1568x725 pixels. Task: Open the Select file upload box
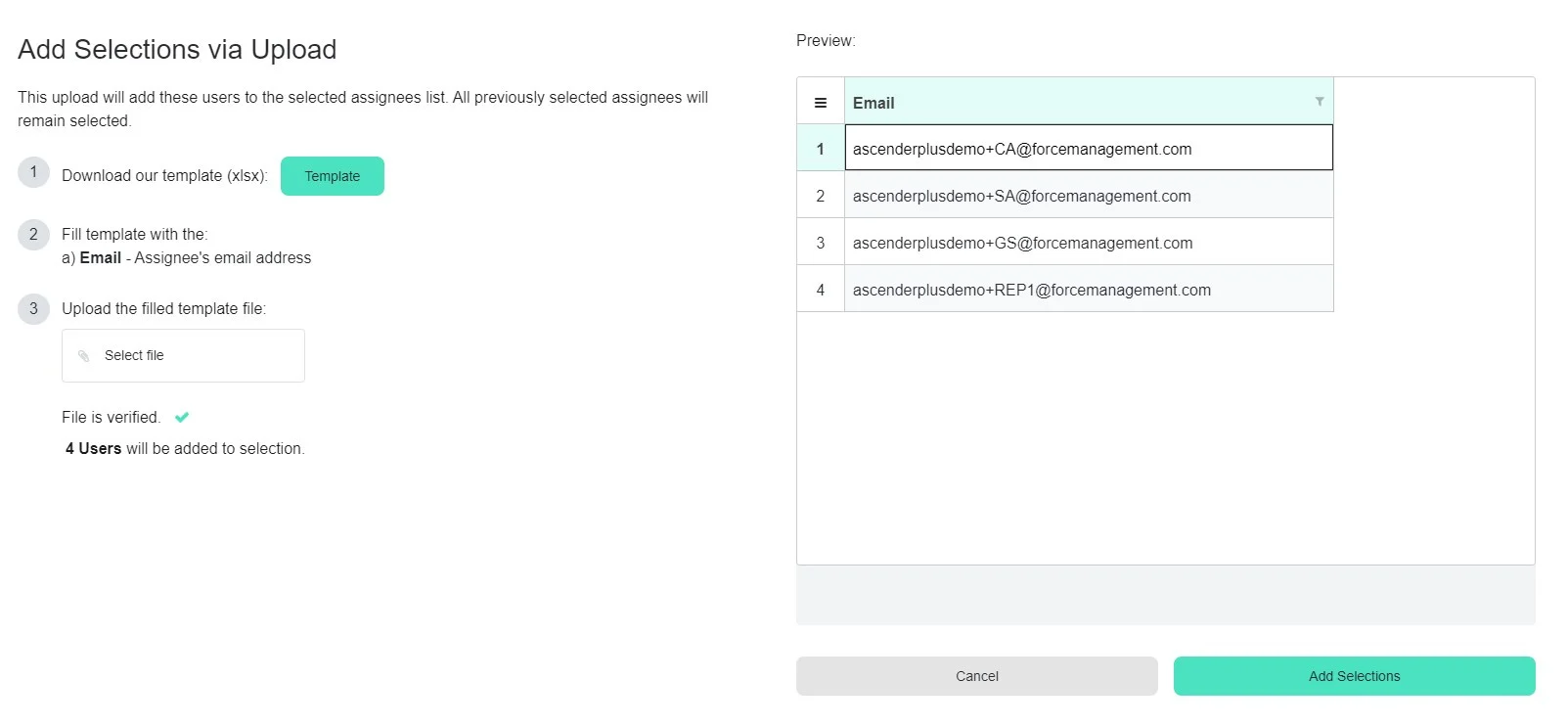(183, 356)
